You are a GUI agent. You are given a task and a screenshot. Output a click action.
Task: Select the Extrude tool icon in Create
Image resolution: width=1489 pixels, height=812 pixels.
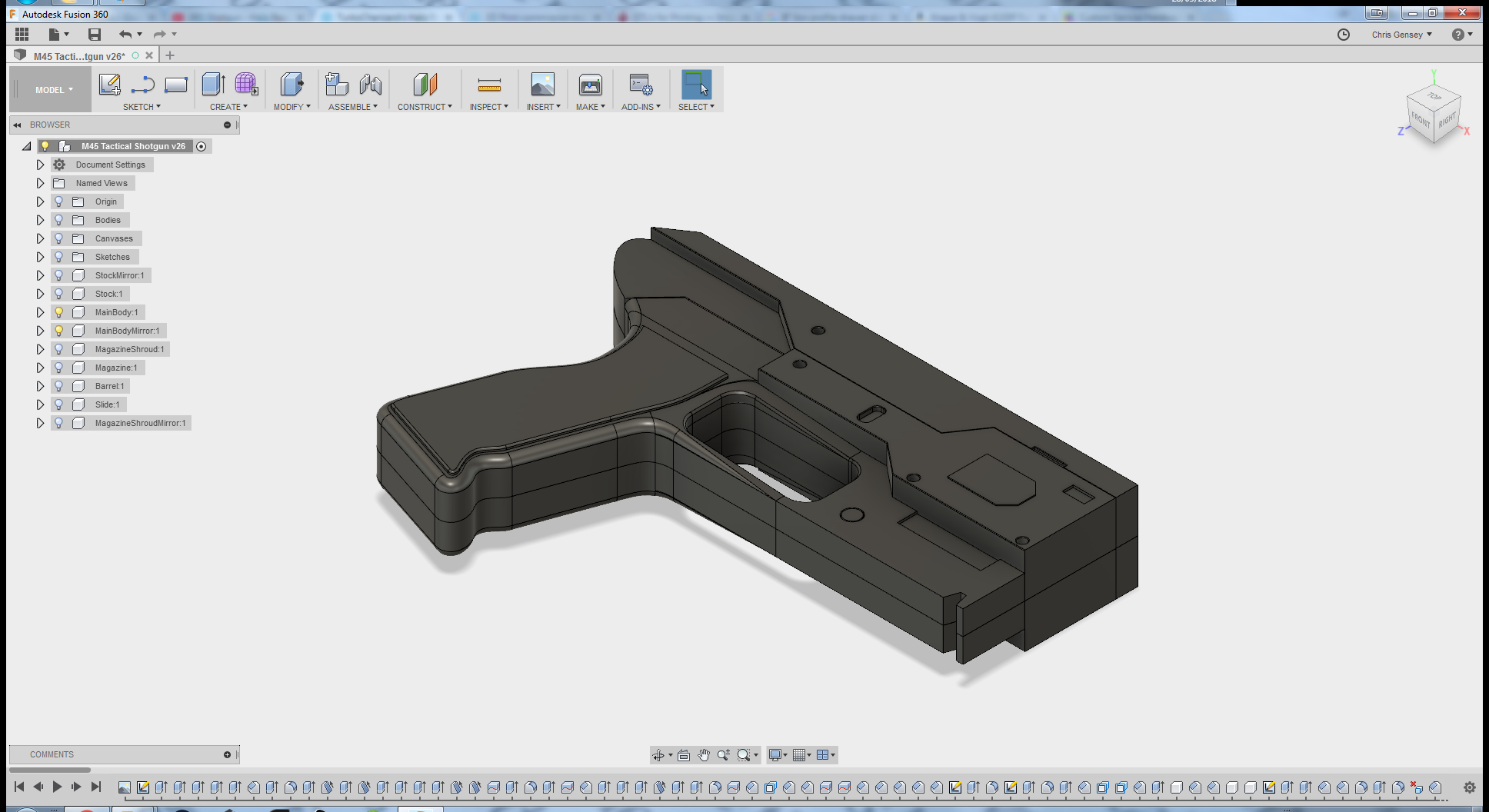coord(213,85)
